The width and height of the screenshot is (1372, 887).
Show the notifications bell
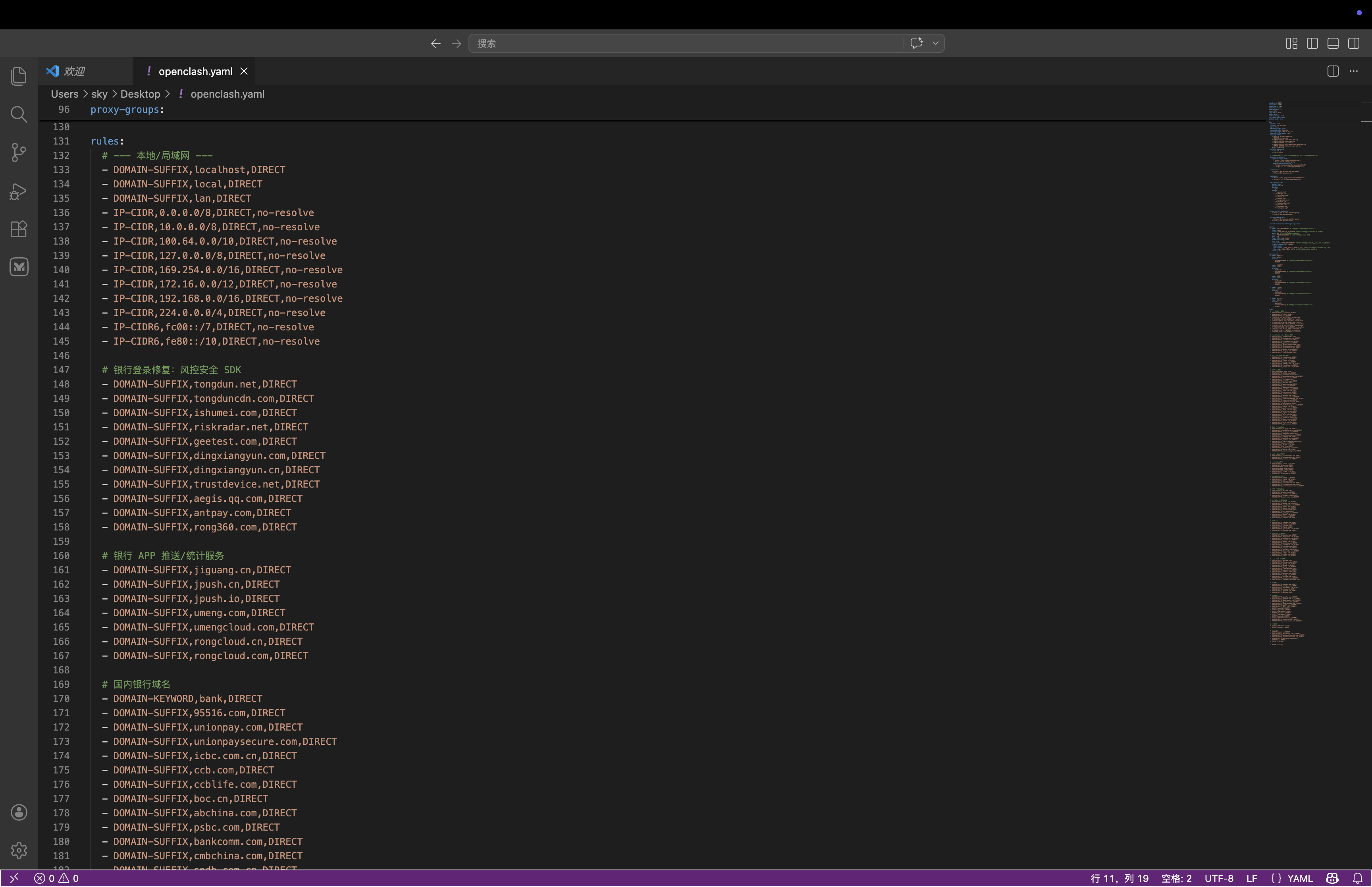tap(1357, 878)
